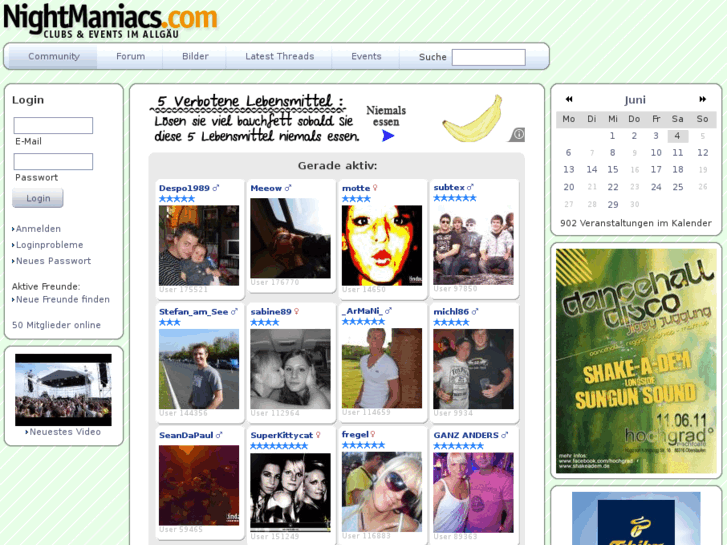Image resolution: width=727 pixels, height=545 pixels.
Task: Open the Neues Passwort link
Action: pyautogui.click(x=53, y=261)
